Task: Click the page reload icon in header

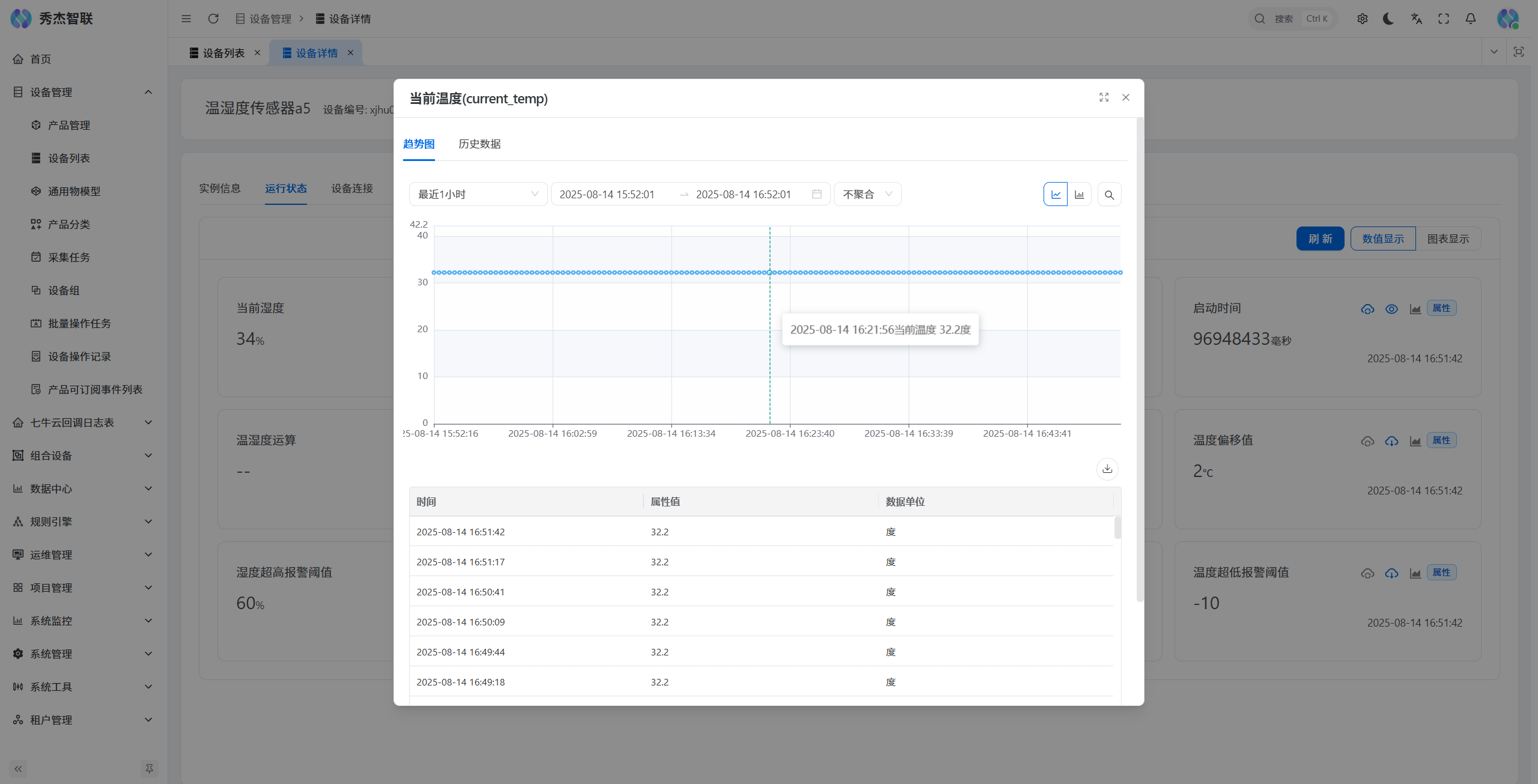Action: pos(213,19)
